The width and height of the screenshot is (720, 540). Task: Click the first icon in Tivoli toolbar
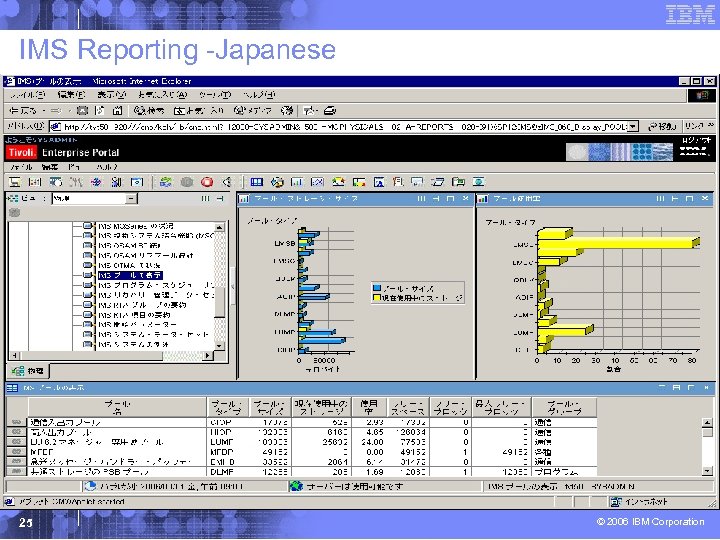tap(15, 182)
